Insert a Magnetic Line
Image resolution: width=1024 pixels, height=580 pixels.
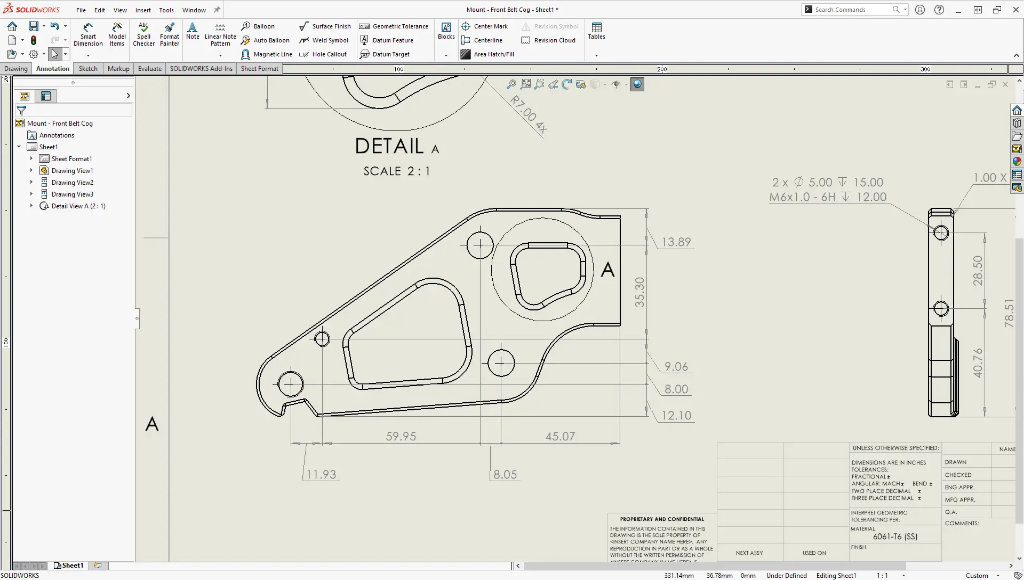pyautogui.click(x=266, y=54)
